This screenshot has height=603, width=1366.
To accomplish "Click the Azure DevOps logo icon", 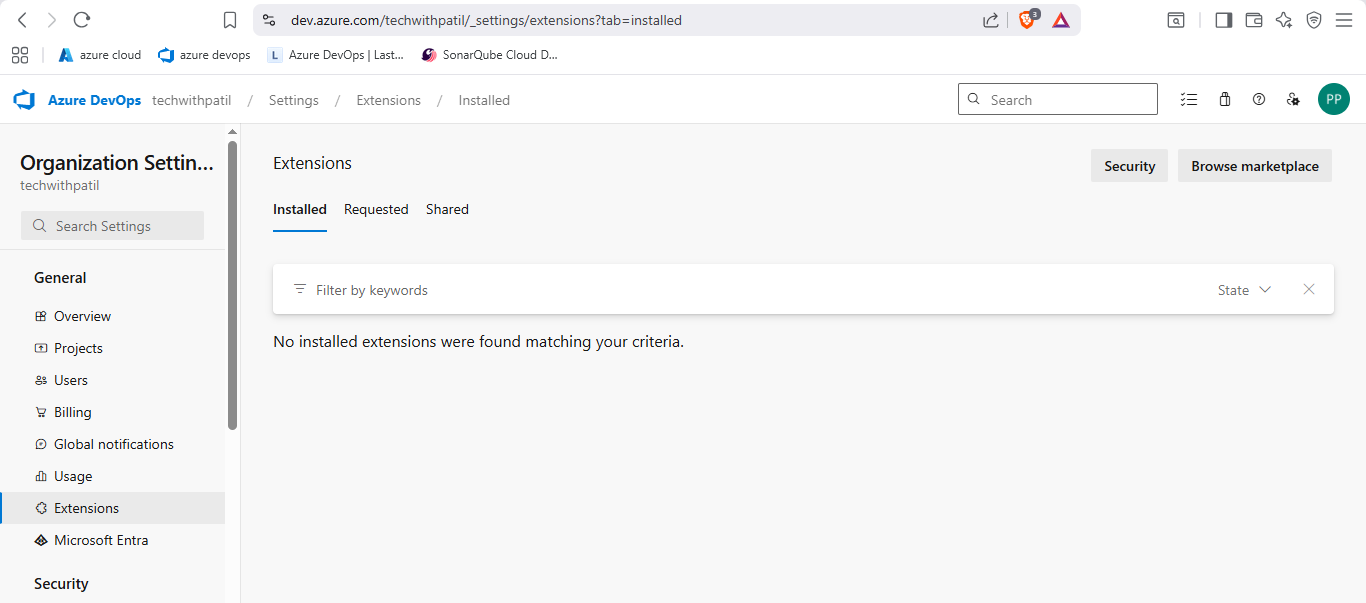I will pyautogui.click(x=24, y=100).
